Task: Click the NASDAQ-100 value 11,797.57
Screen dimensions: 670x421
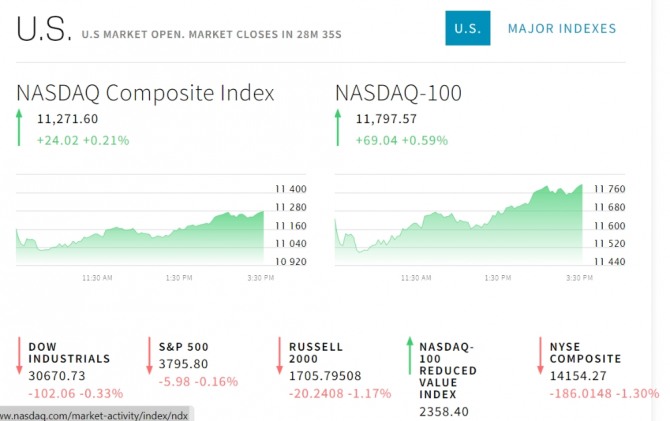Action: tap(386, 119)
